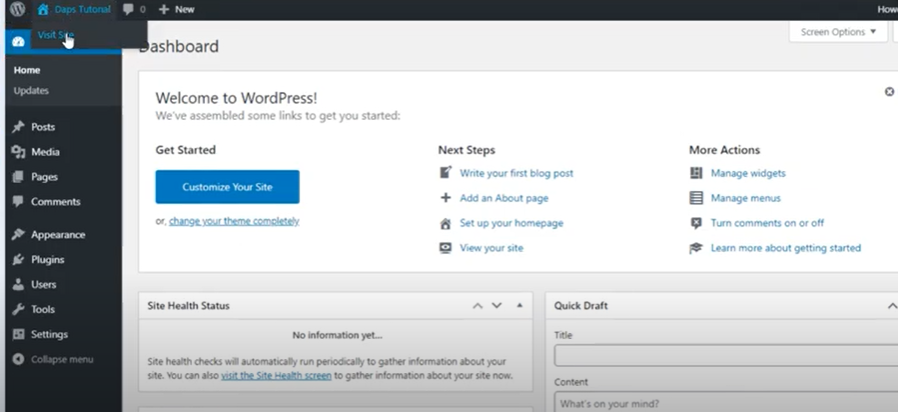Click the house icon beside Set up homepage
898x412 pixels.
pyautogui.click(x=446, y=223)
